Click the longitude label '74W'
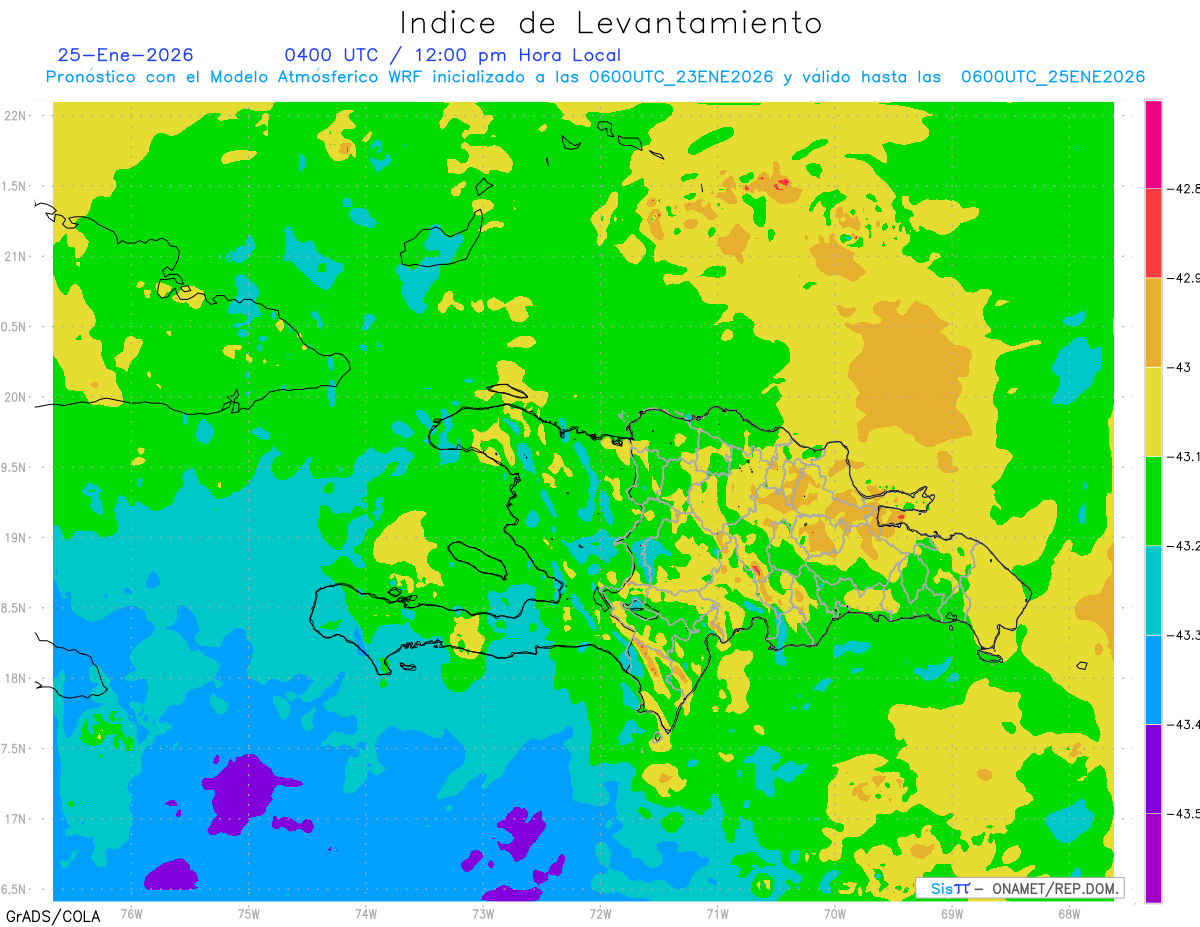Viewport: 1200px width, 927px height. click(x=366, y=913)
